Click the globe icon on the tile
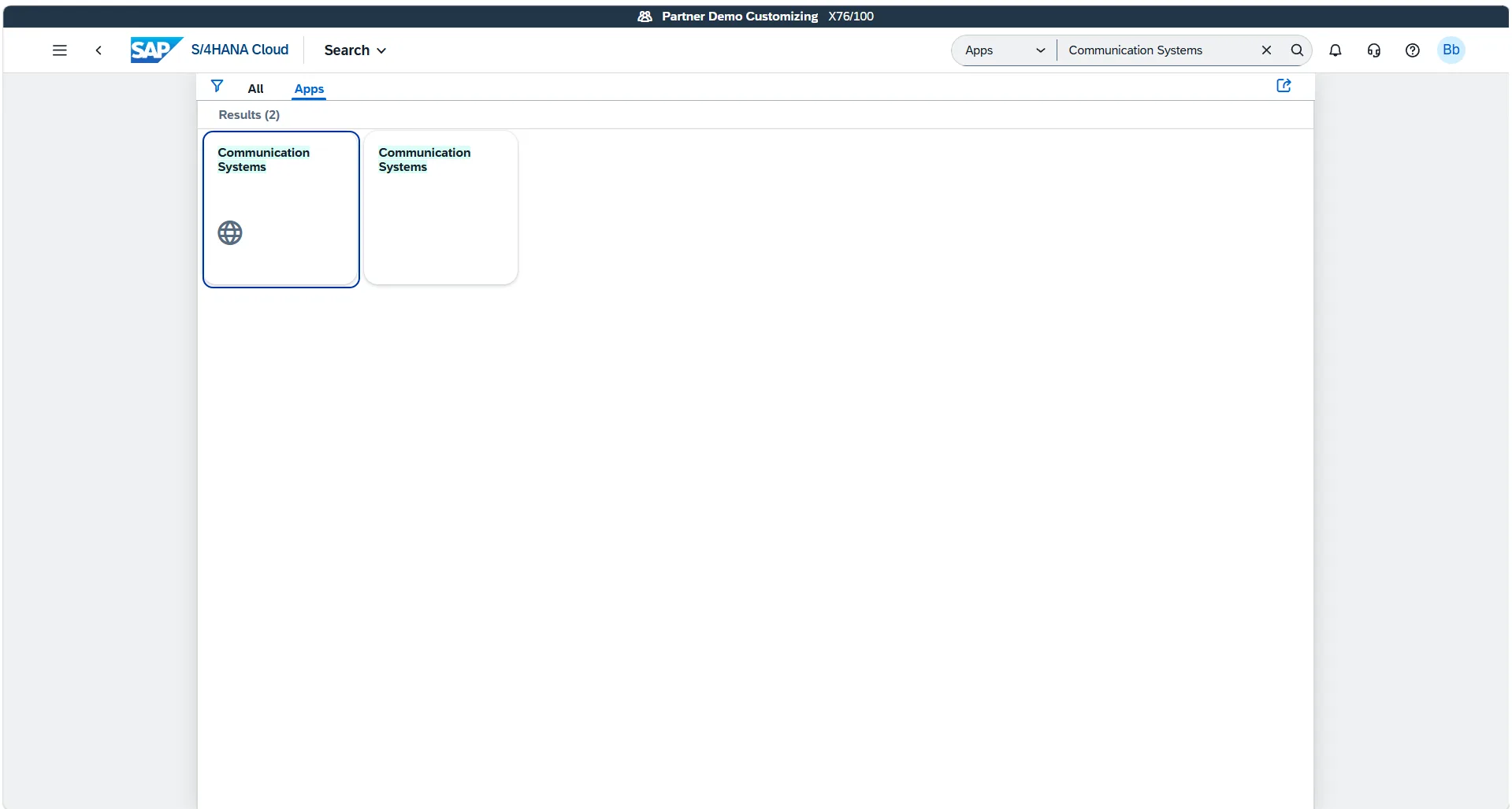The width and height of the screenshot is (1512, 809). tap(230, 233)
